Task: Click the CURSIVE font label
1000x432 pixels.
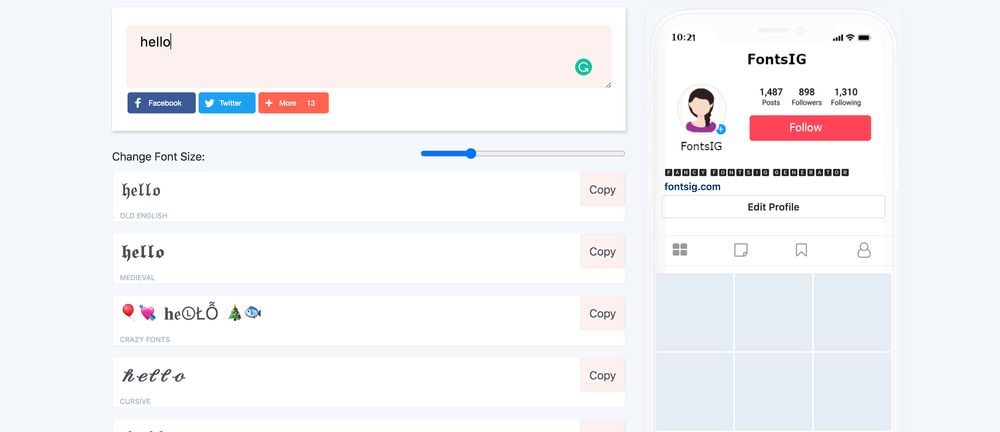Action: pyautogui.click(x=135, y=402)
